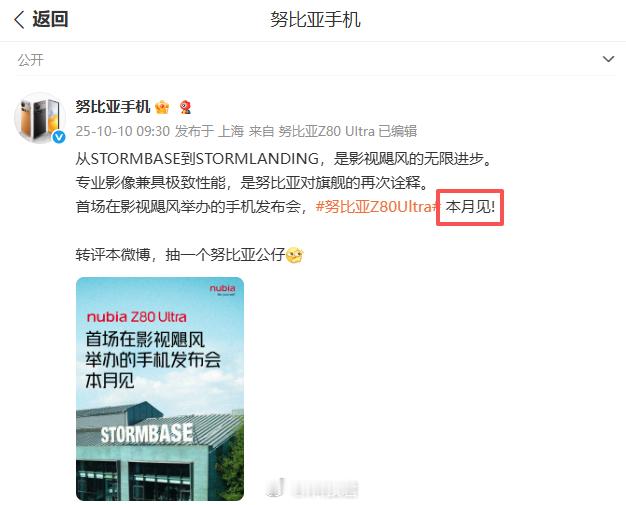Click the 努比亚Z80 Ultra device source text
Viewport: 626px width, 505px height.
pyautogui.click(x=327, y=131)
